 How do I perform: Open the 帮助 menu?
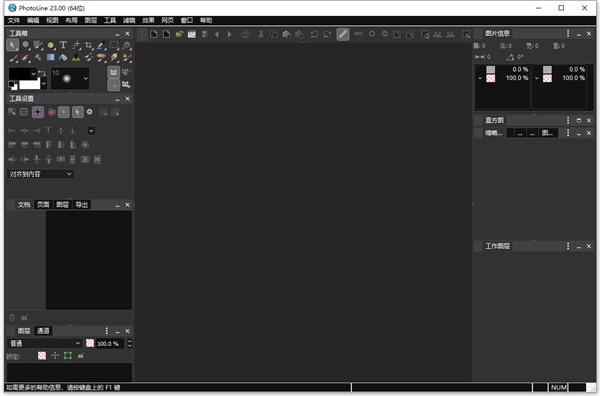[206, 20]
